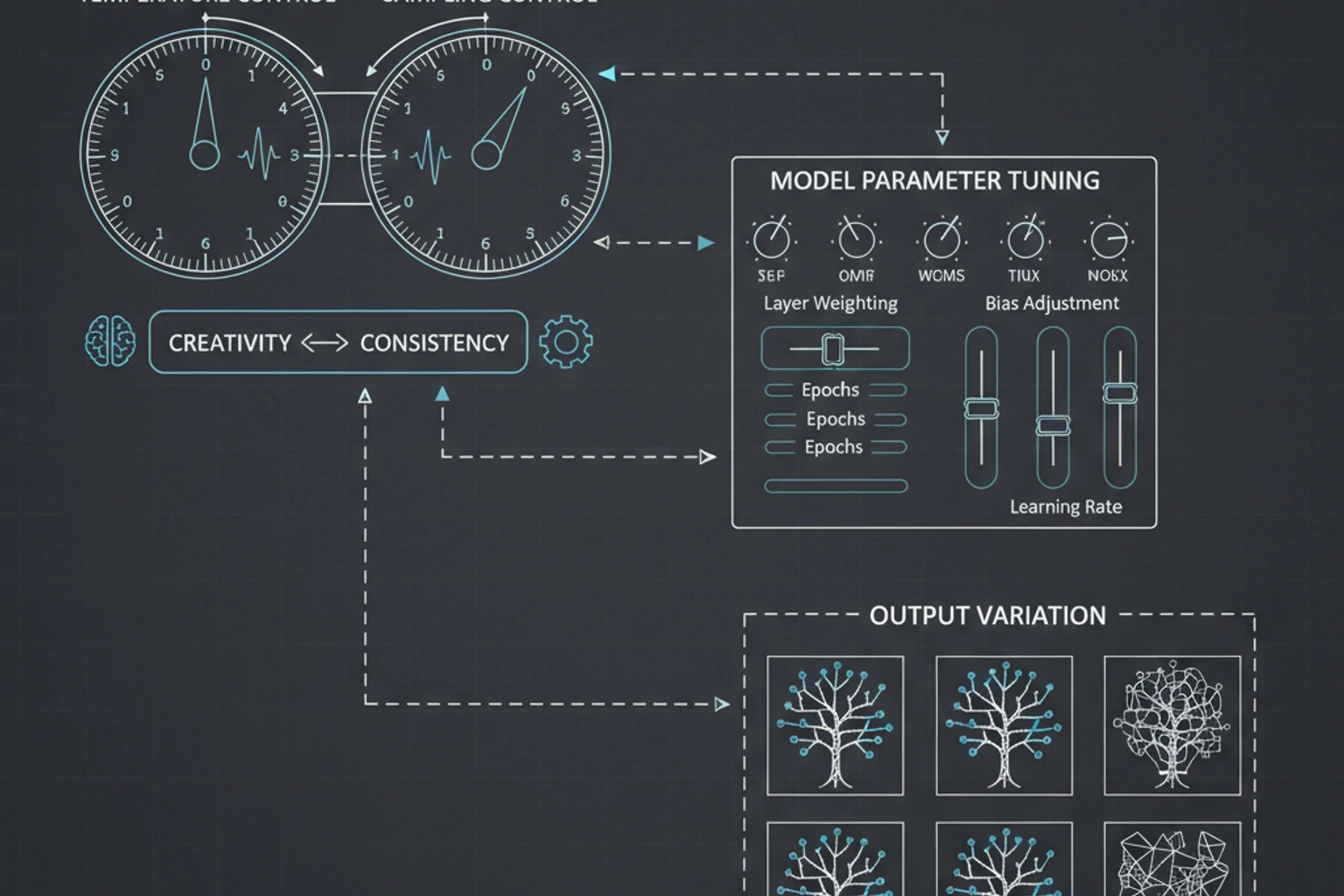This screenshot has height=896, width=1344.
Task: Click the gear icon next to Consistency
Action: pyautogui.click(x=565, y=341)
